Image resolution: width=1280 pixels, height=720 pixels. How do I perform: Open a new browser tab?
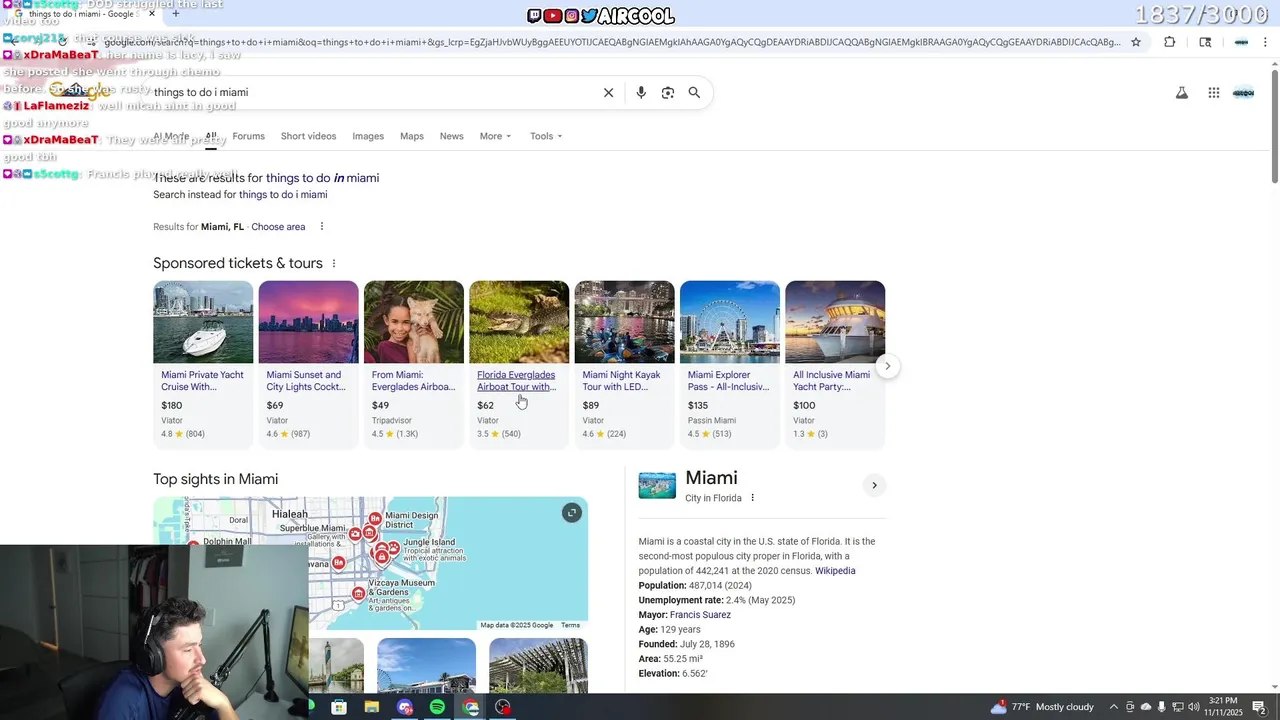click(x=176, y=14)
